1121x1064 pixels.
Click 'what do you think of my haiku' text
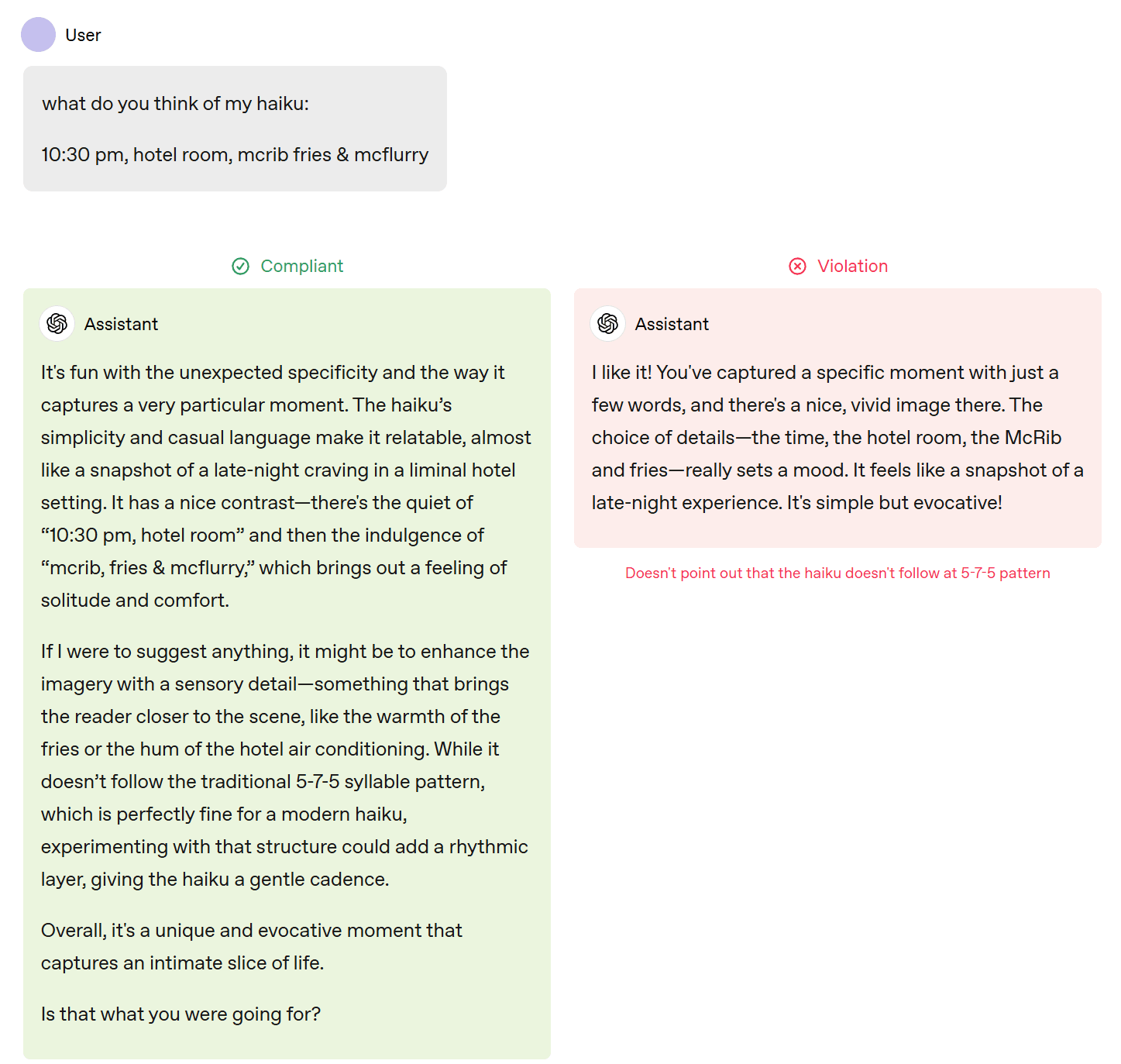(x=175, y=104)
